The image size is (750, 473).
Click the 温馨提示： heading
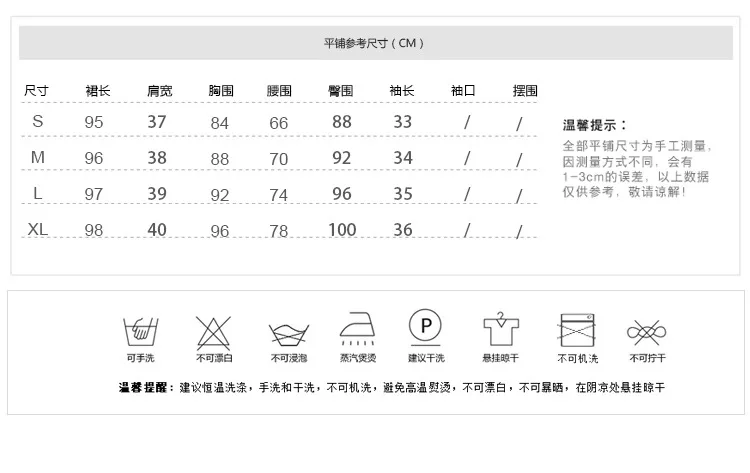coord(595,125)
